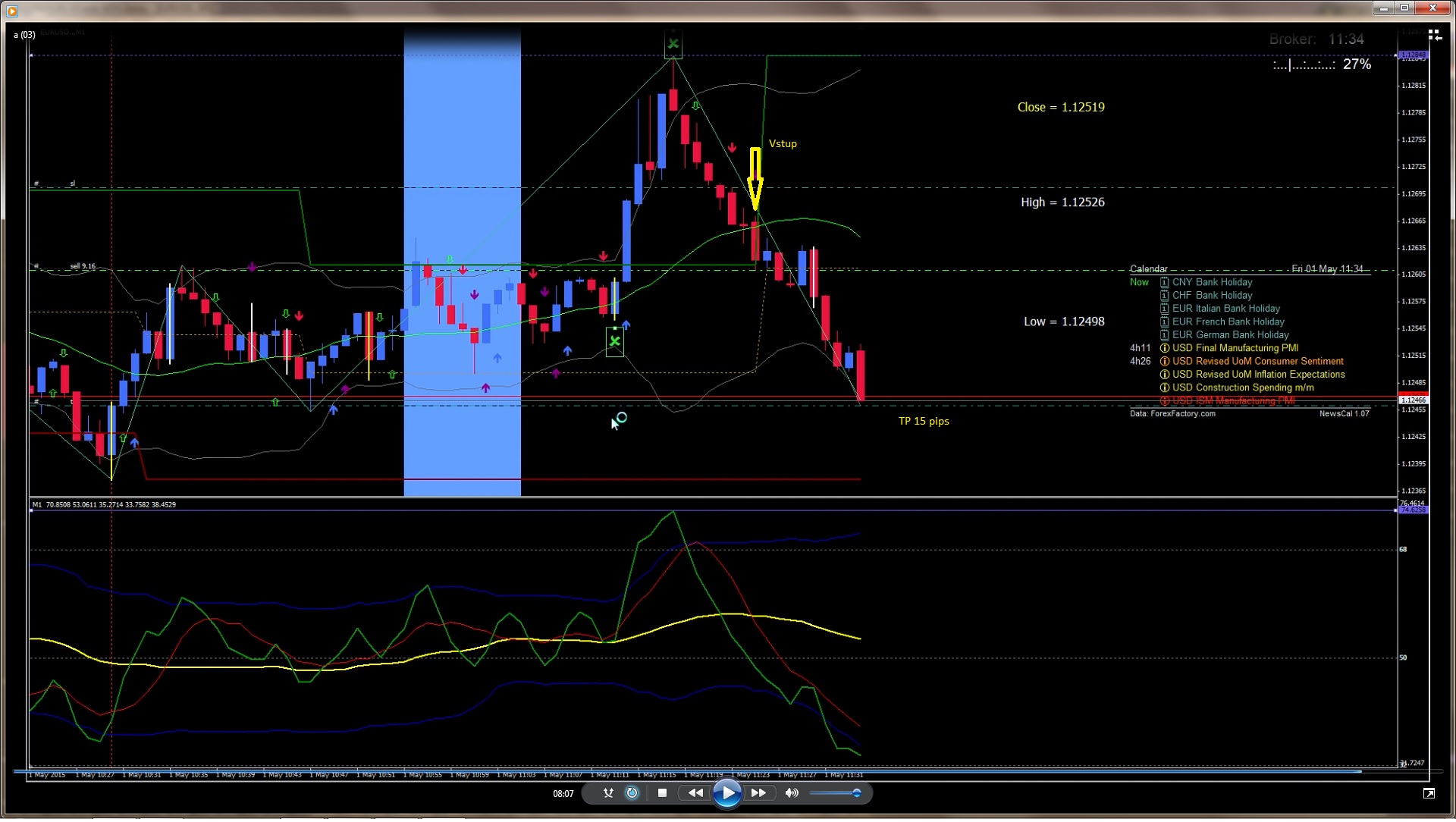Click the 4h26 countdown label
The height and width of the screenshot is (822, 1456).
pyautogui.click(x=1140, y=362)
